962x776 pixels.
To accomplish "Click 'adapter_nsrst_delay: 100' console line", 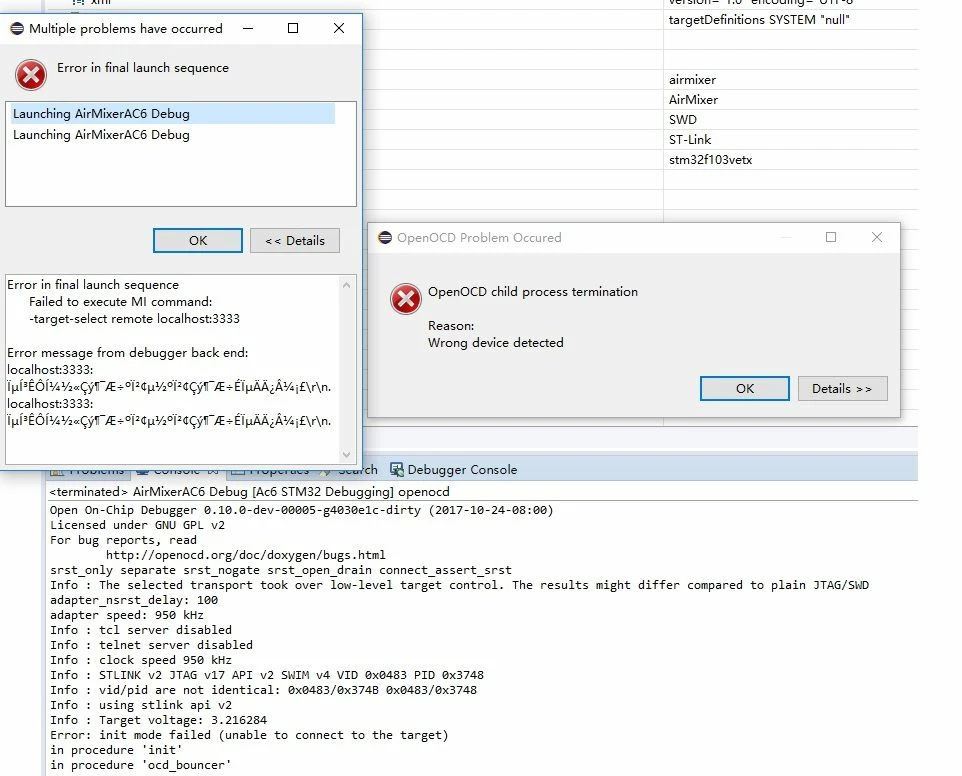I will [134, 600].
